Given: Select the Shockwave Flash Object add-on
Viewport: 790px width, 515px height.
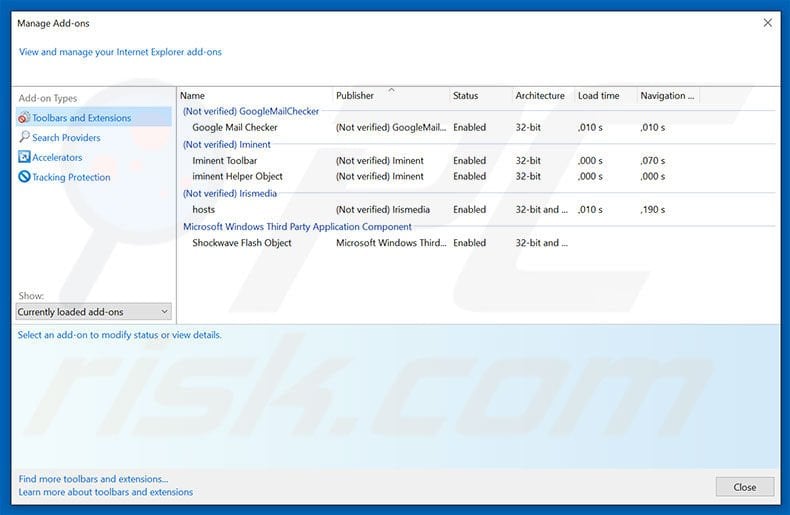Looking at the screenshot, I should (x=242, y=243).
